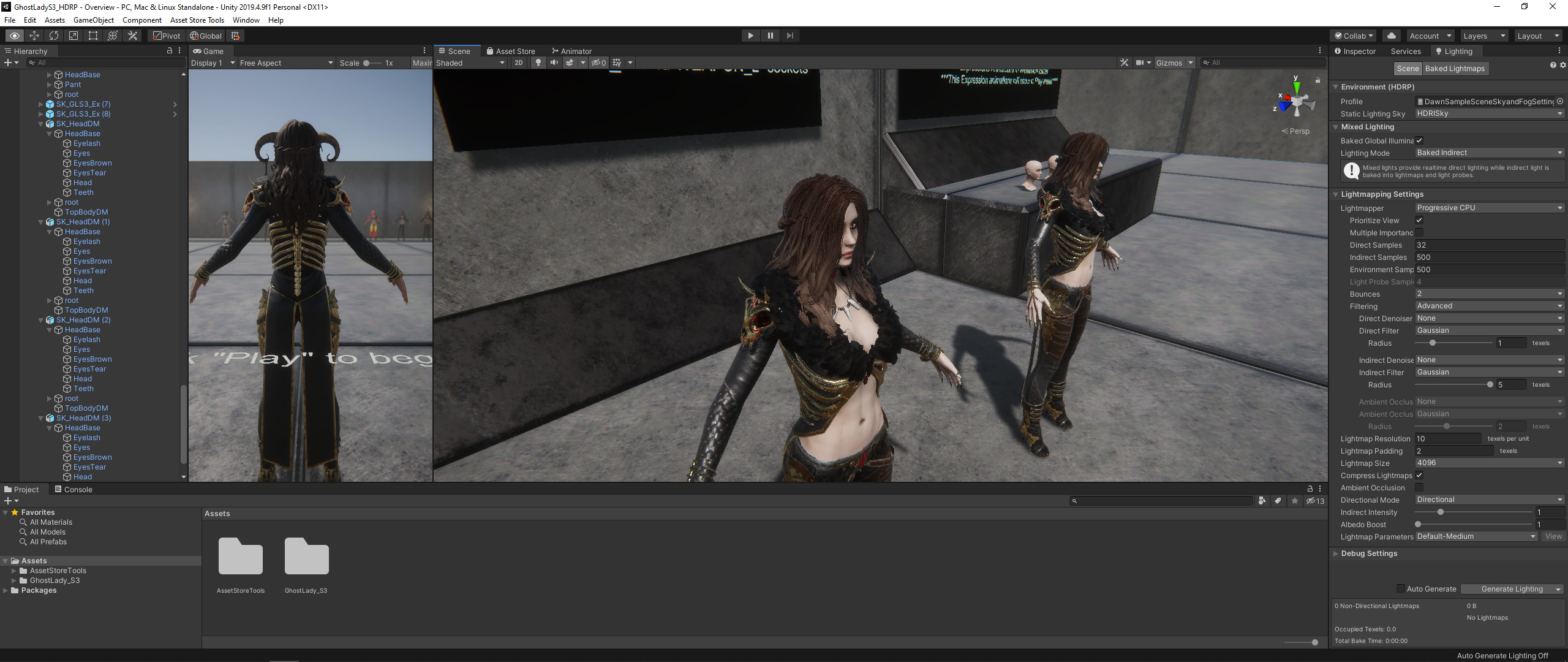Enable Ambient Occlusion checkbox

(1419, 487)
